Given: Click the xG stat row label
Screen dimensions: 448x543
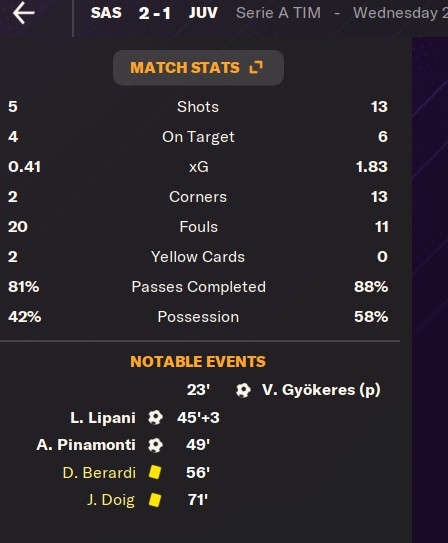Looking at the screenshot, I should point(199,167).
